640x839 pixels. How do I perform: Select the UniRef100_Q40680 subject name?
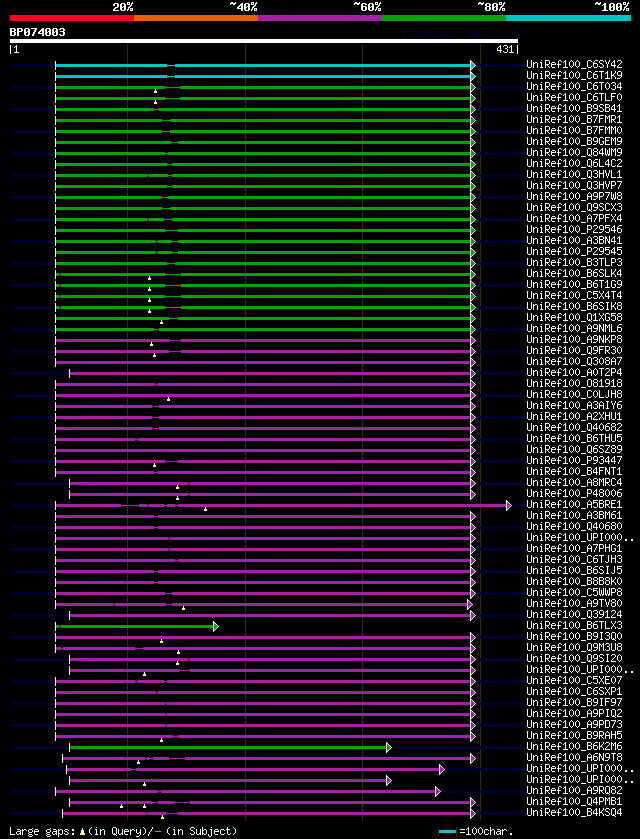(574, 526)
